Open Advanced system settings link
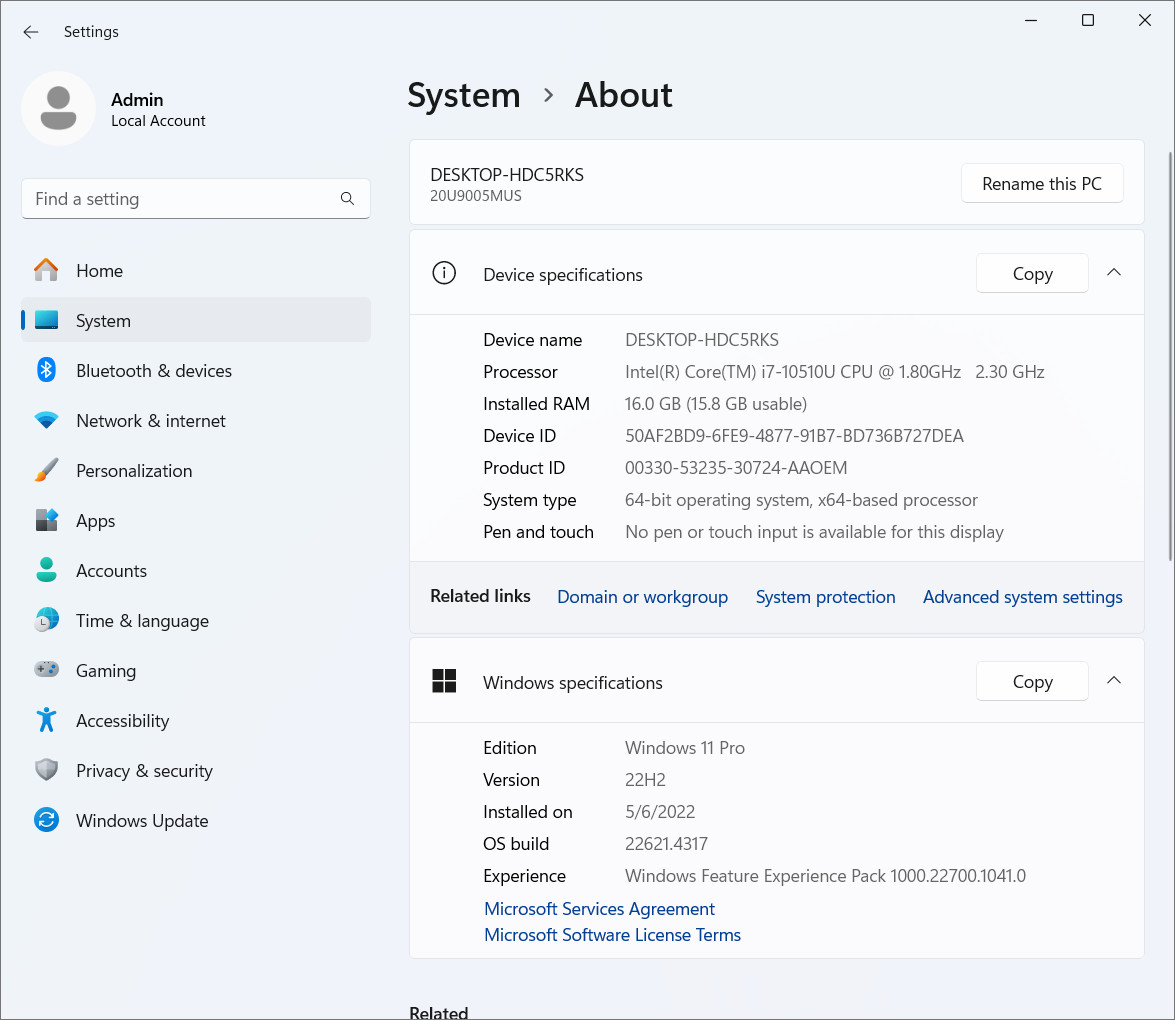 pyautogui.click(x=1022, y=597)
